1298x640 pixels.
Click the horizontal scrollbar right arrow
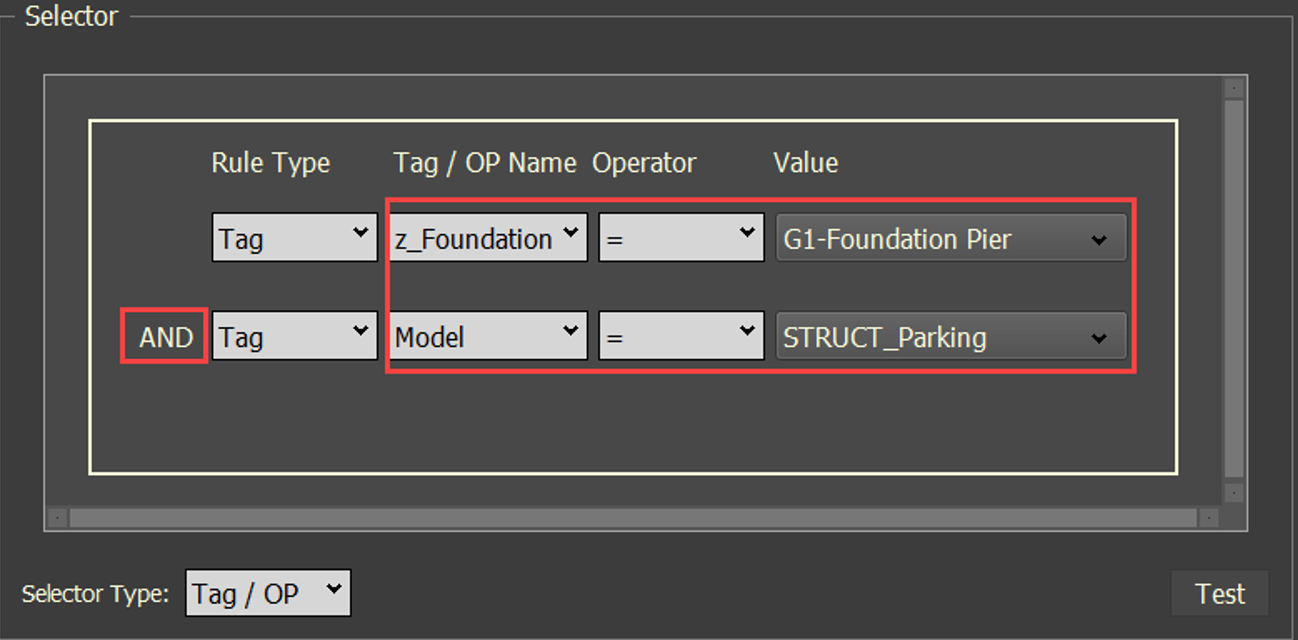click(x=1209, y=518)
